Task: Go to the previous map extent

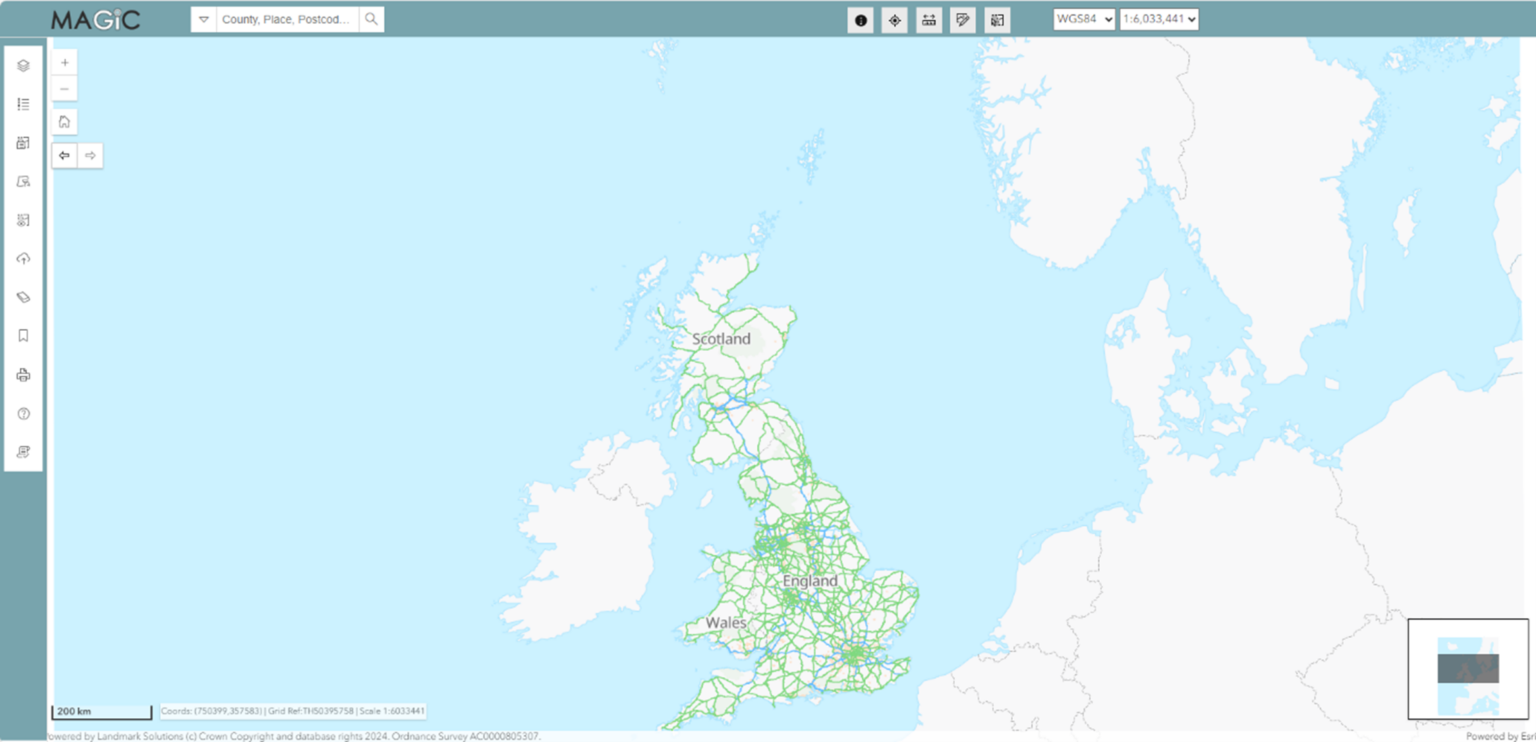Action: tap(64, 155)
